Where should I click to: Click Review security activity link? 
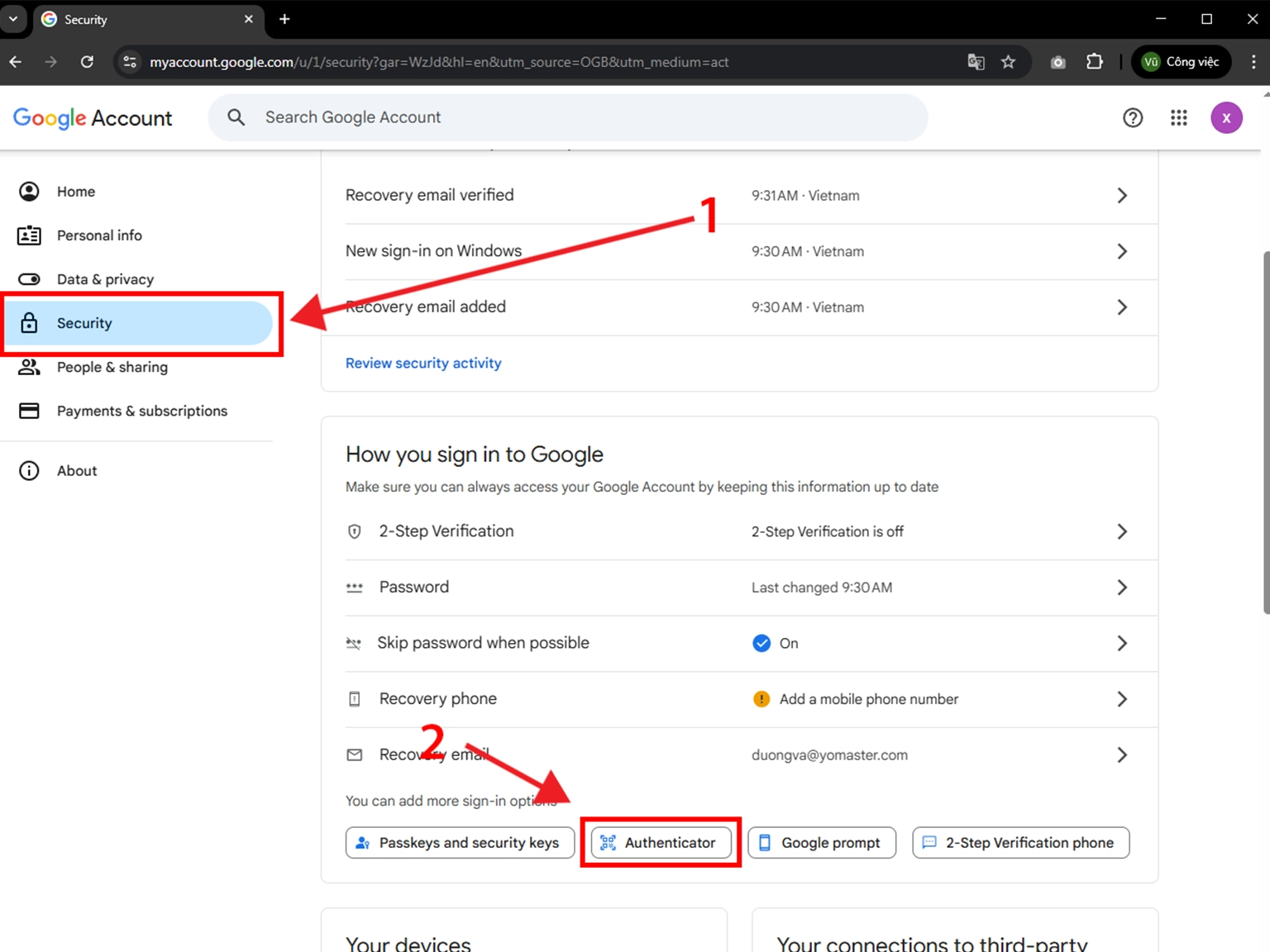point(423,363)
